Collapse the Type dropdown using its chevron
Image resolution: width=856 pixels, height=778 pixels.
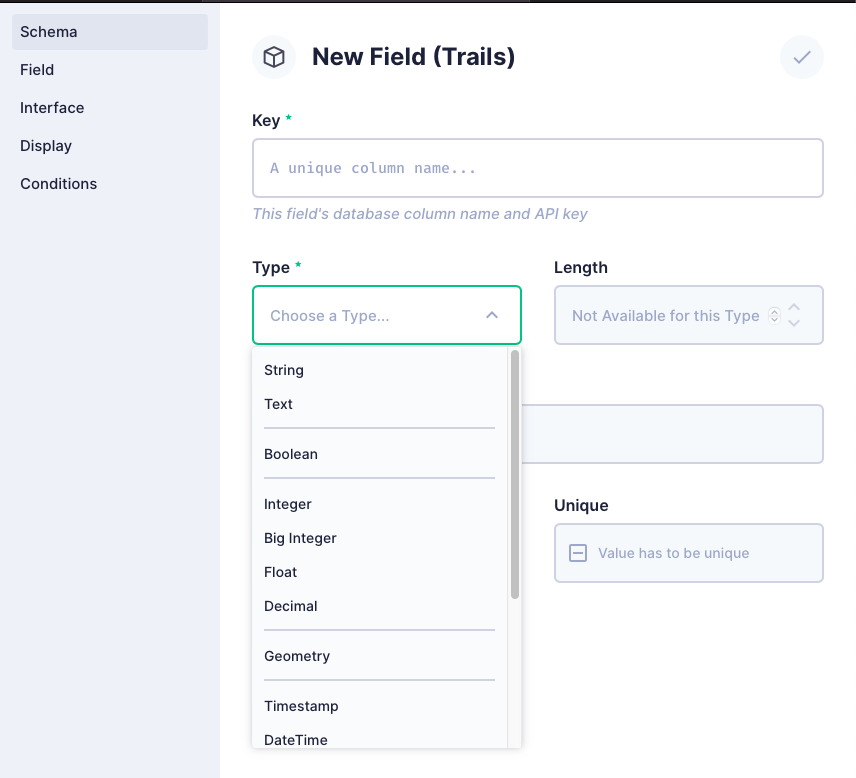pyautogui.click(x=491, y=314)
